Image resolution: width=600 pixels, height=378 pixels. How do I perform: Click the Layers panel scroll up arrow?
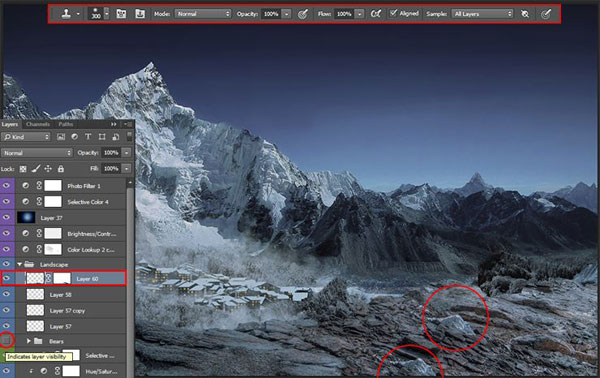pos(130,183)
